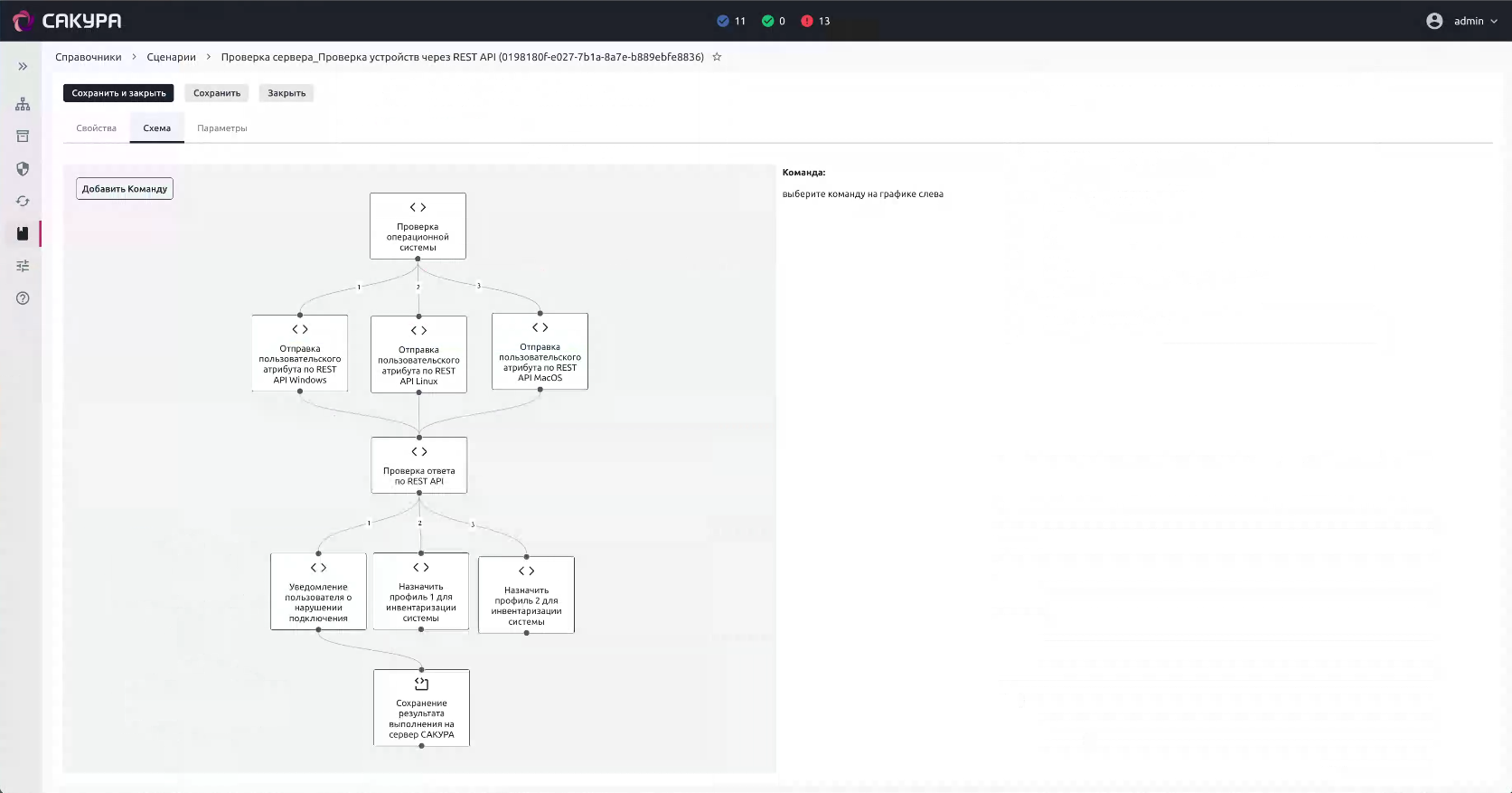Select the Назначить профиль 1 node
This screenshot has width=1512, height=793.
tap(421, 591)
